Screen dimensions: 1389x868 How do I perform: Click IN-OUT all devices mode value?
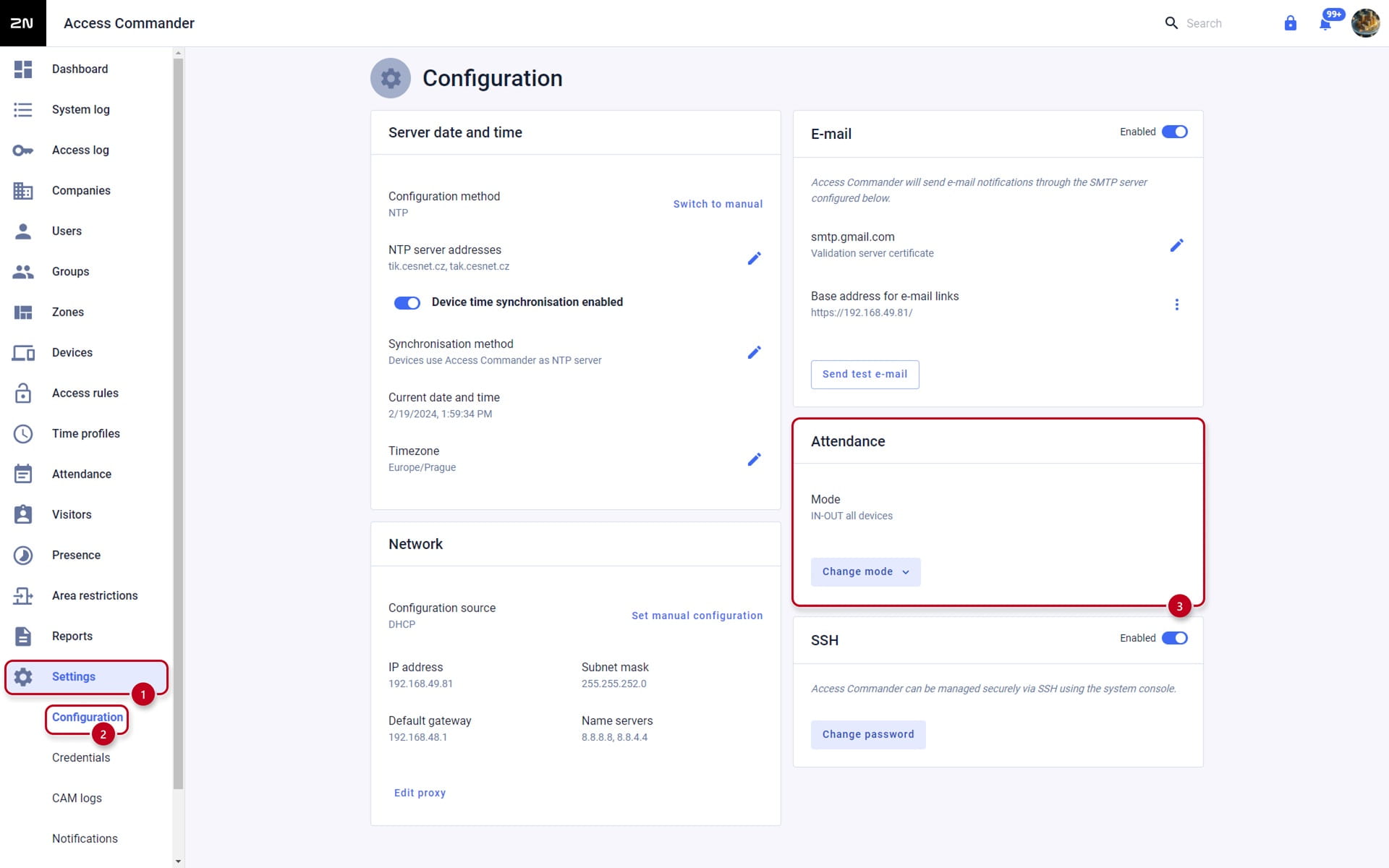[x=851, y=516]
